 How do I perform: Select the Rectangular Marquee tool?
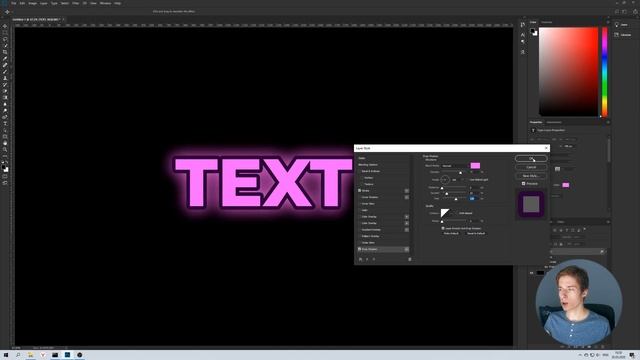click(5, 33)
